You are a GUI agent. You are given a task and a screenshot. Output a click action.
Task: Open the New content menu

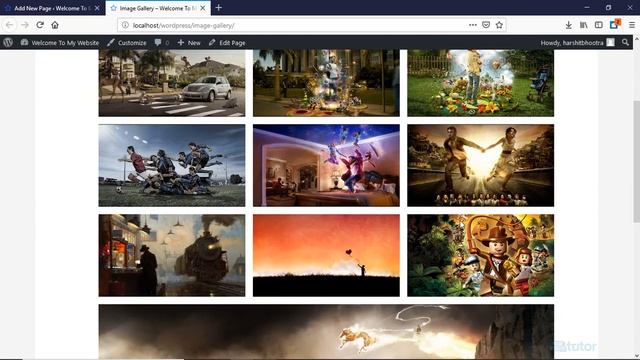point(189,42)
